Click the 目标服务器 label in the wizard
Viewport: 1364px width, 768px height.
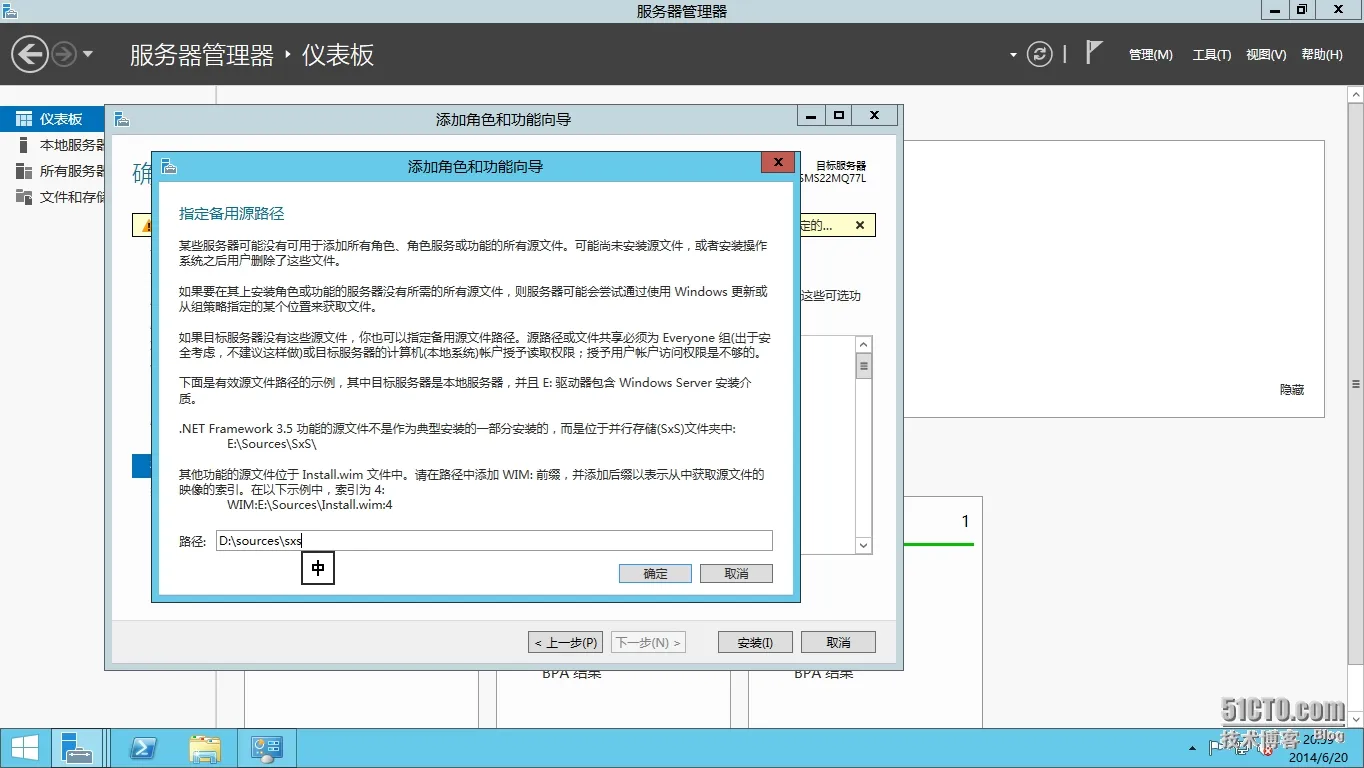point(841,166)
